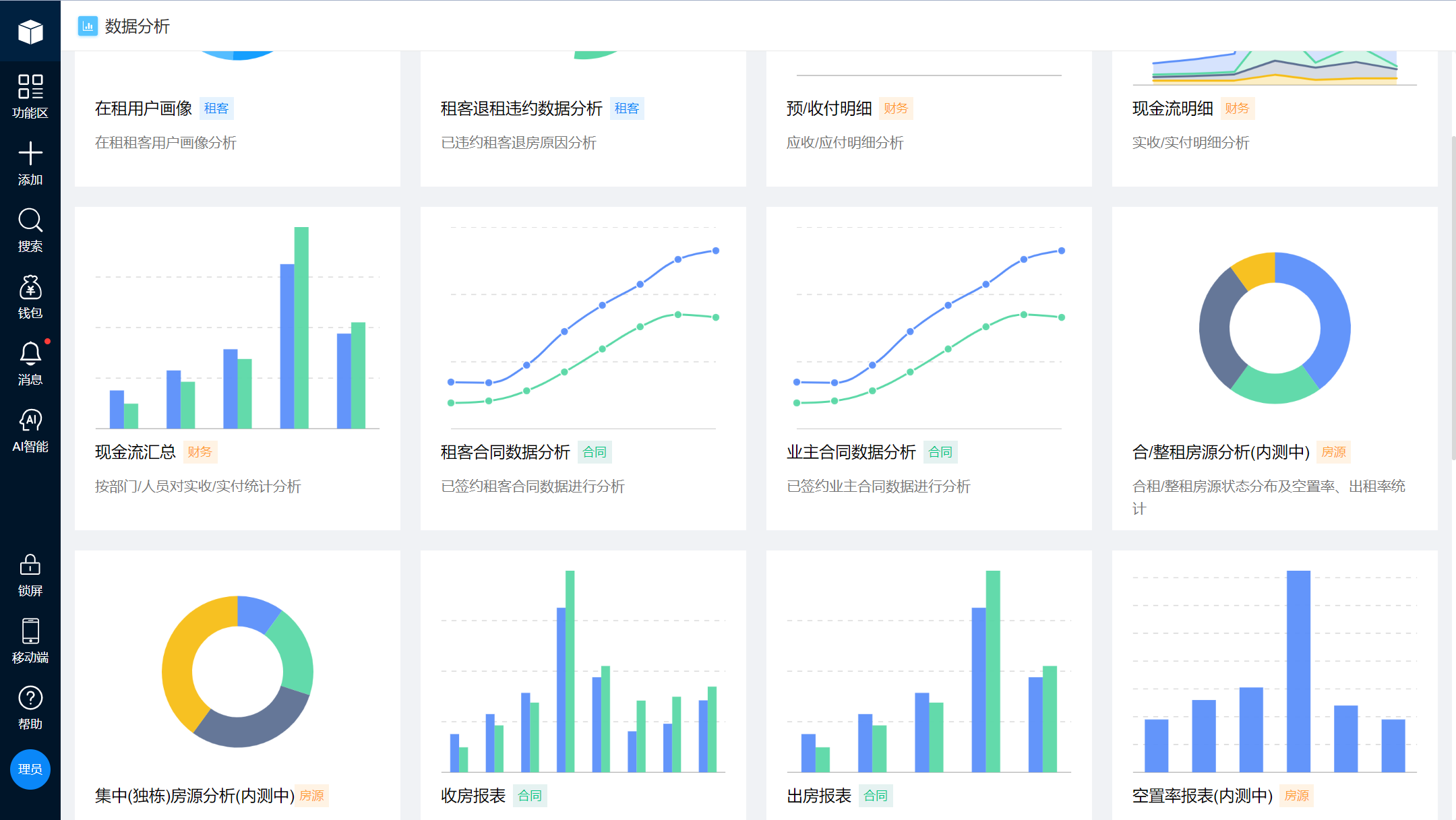Click description 合租/整租房源状态分布及空置率
Image resolution: width=1456 pixels, height=820 pixels.
[1269, 497]
